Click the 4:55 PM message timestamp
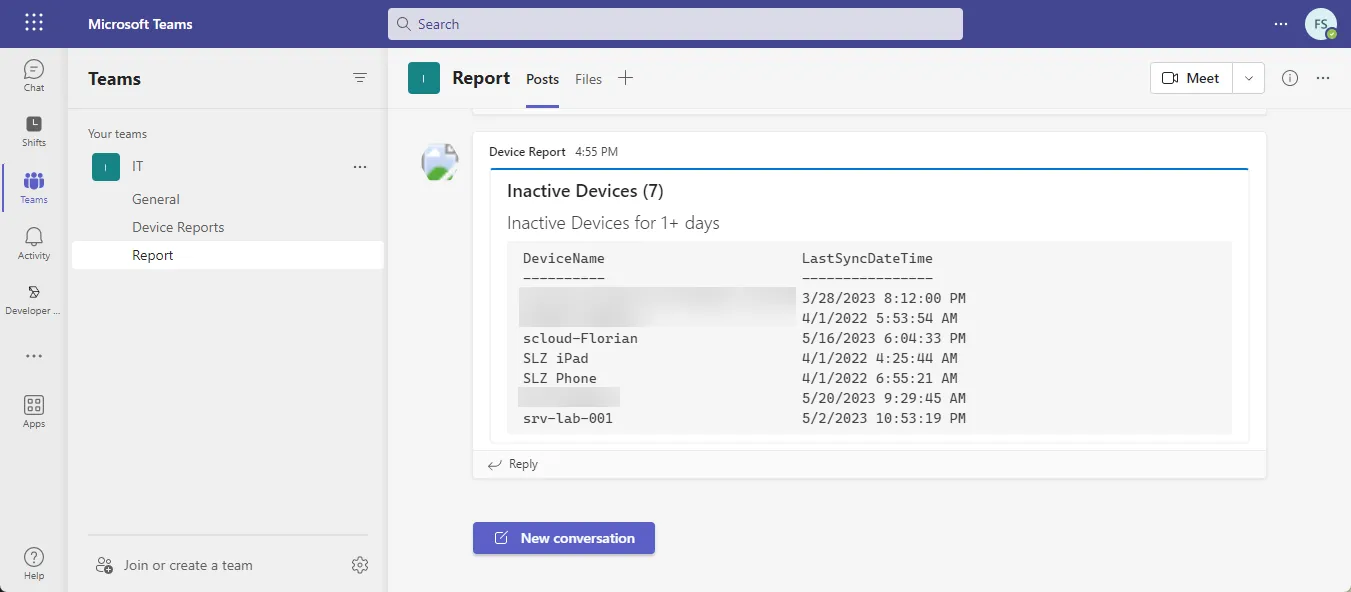1351x592 pixels. [596, 152]
